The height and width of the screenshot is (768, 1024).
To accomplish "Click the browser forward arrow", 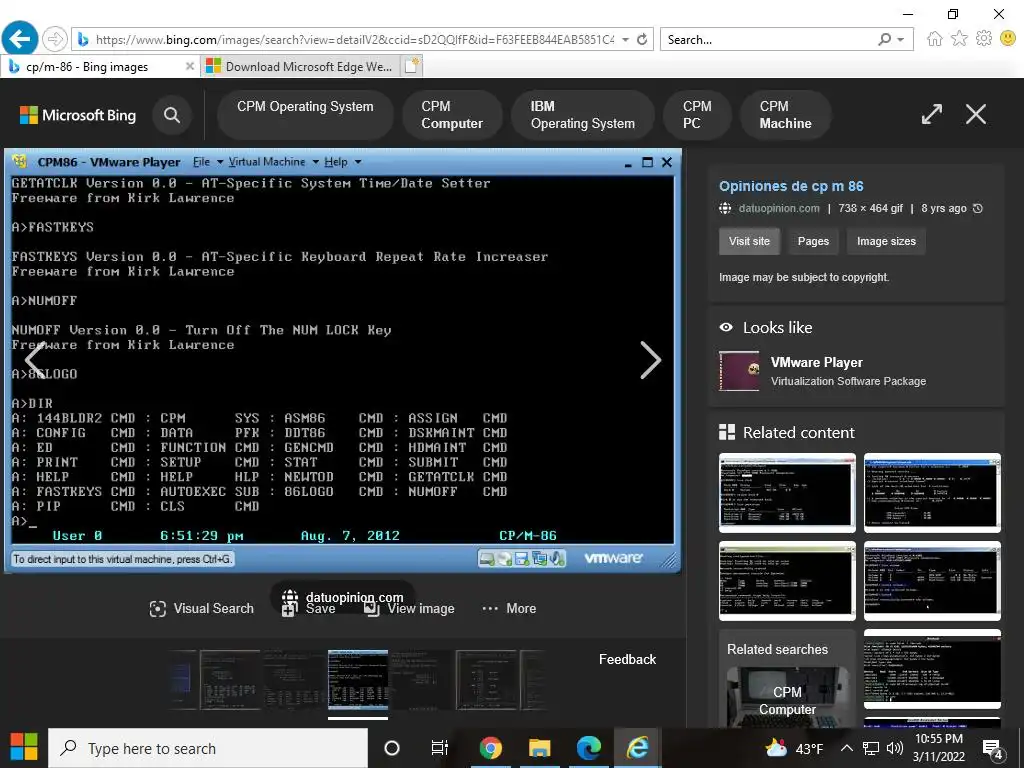I will [x=54, y=40].
